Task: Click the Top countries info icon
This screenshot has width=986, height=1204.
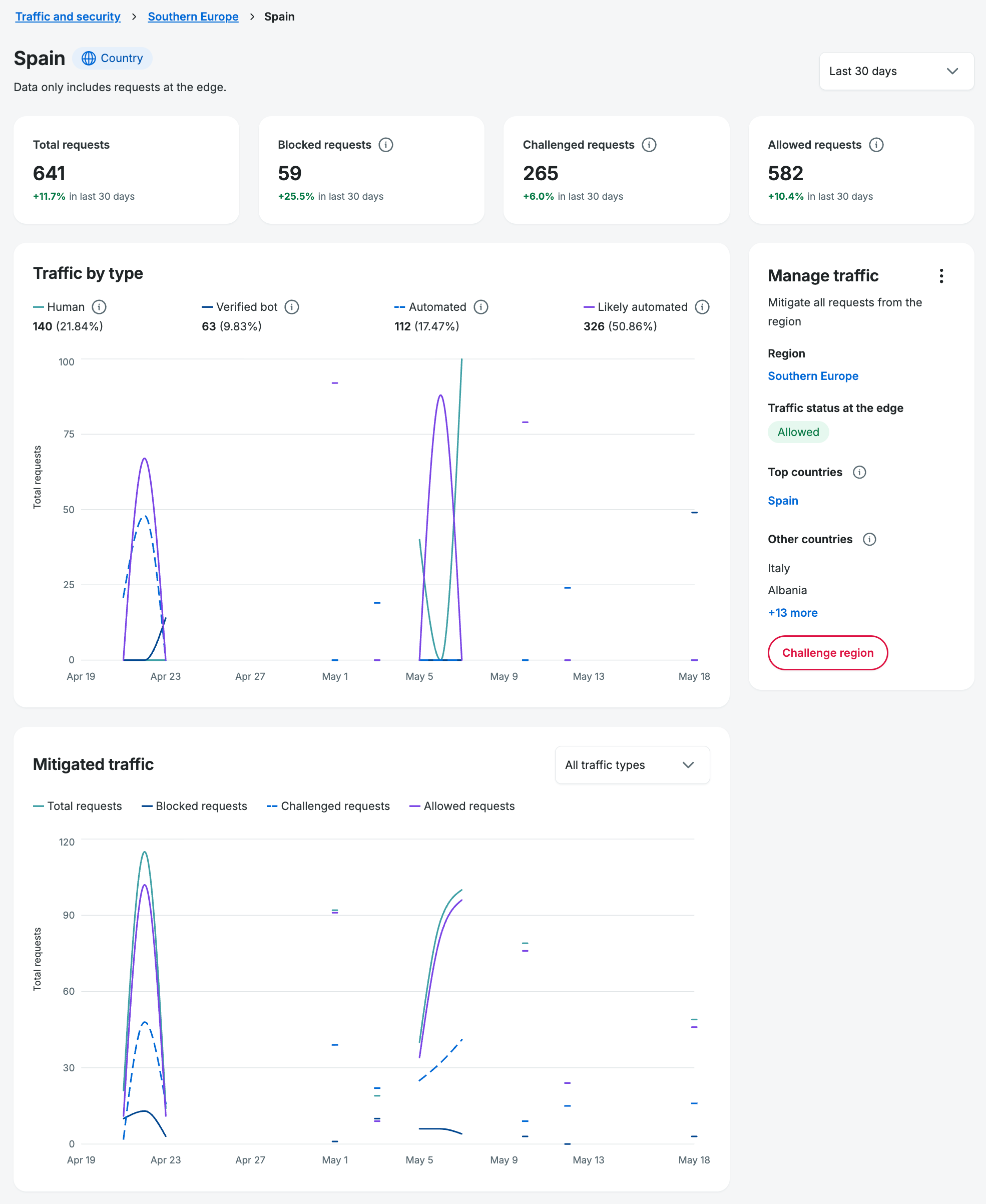Action: [859, 472]
